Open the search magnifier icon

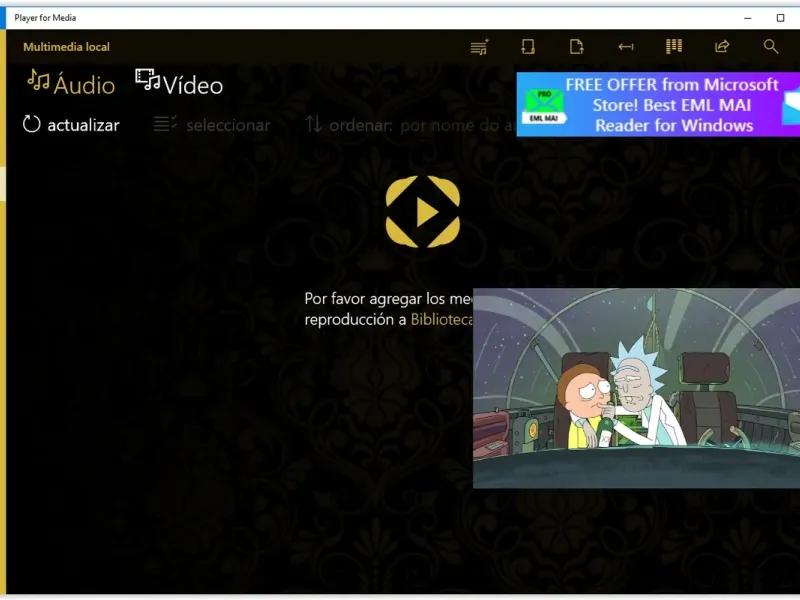770,46
